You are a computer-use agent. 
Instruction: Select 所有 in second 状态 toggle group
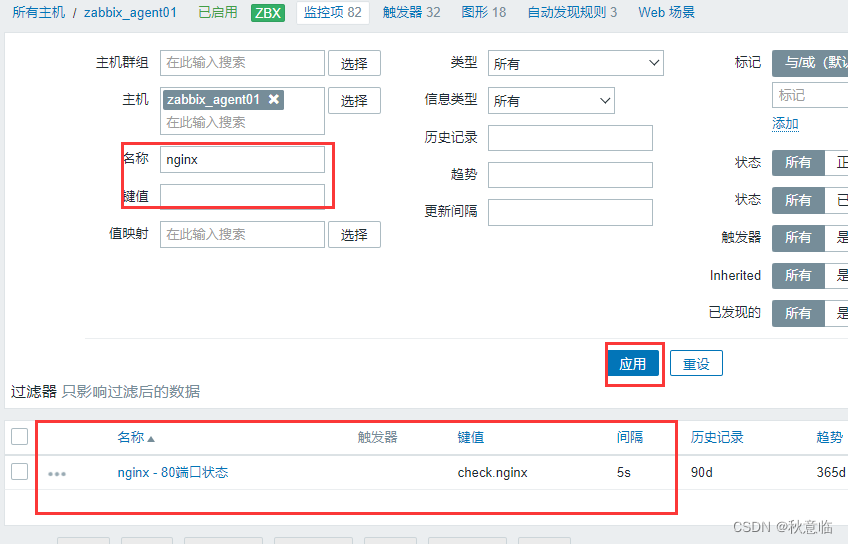[x=798, y=200]
